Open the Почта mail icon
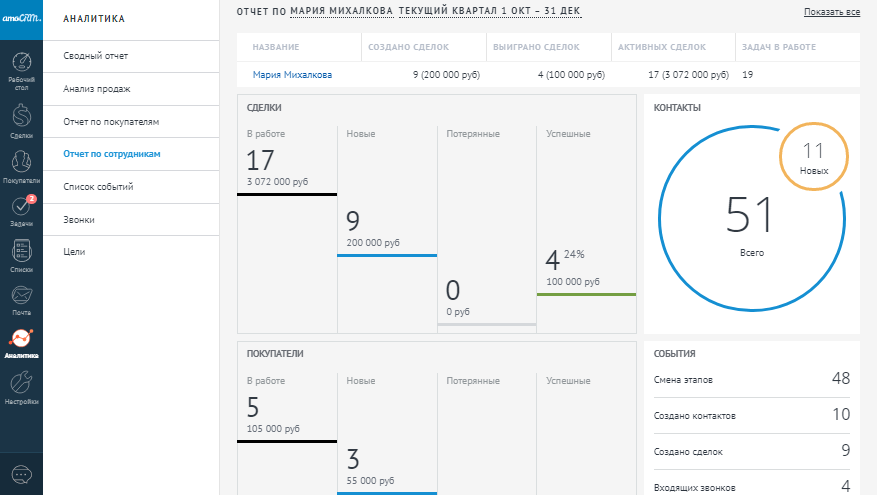The image size is (877, 495). pos(21,299)
